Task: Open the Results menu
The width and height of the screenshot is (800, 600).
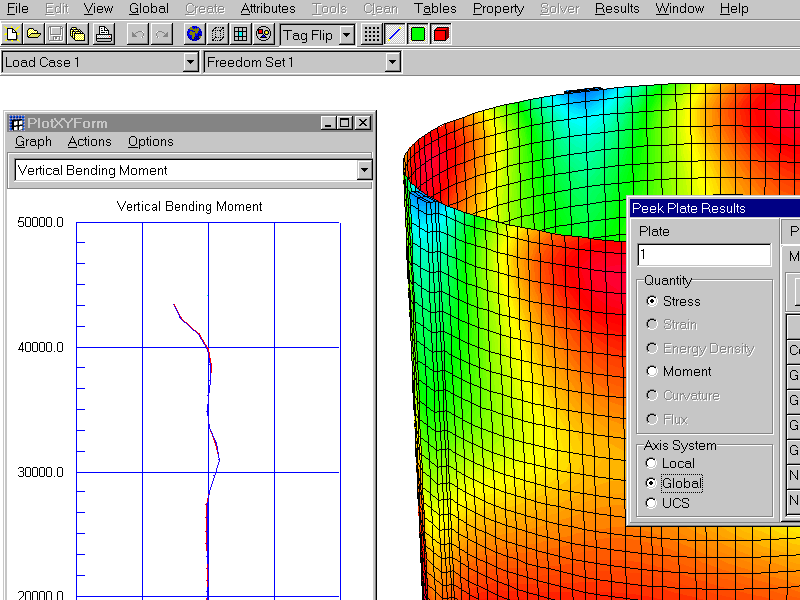Action: pos(616,9)
